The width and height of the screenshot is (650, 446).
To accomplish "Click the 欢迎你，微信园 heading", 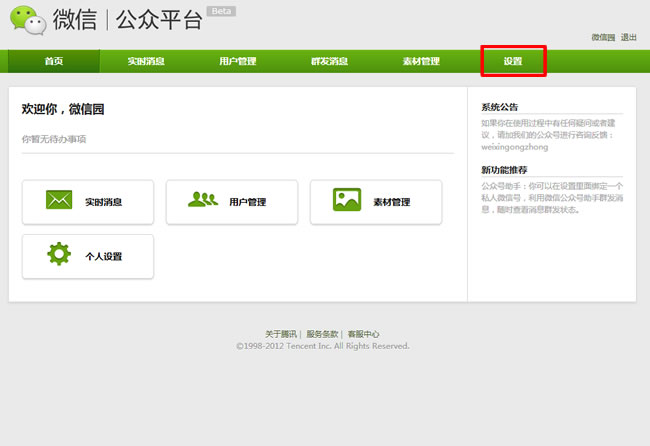I will [63, 109].
